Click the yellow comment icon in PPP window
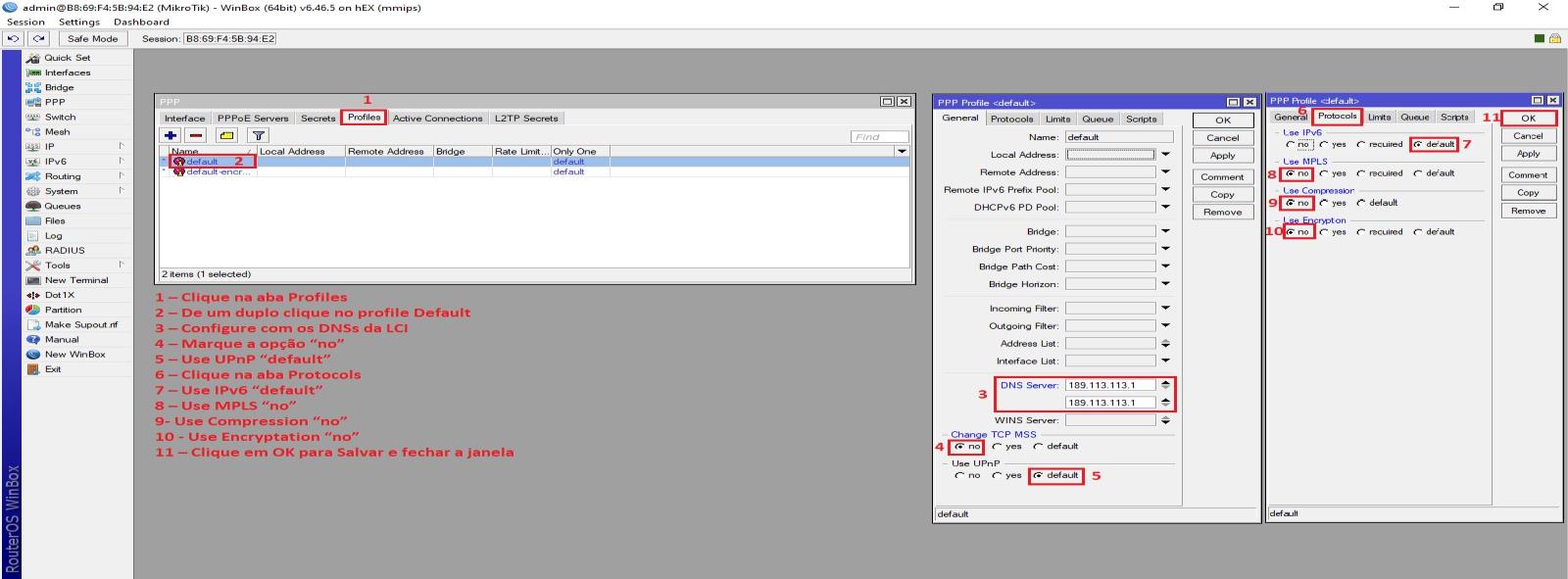Image resolution: width=1568 pixels, height=579 pixels. pyautogui.click(x=227, y=136)
